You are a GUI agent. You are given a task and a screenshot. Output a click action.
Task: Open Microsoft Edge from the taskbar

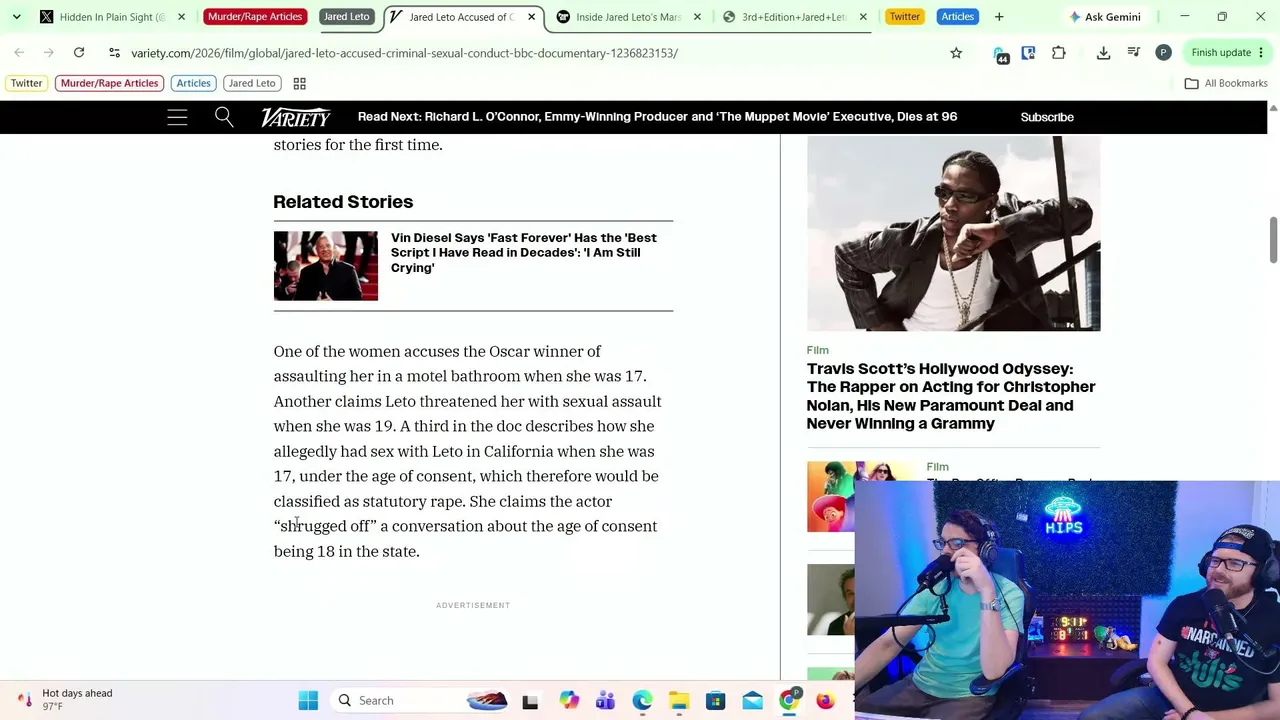pyautogui.click(x=642, y=701)
